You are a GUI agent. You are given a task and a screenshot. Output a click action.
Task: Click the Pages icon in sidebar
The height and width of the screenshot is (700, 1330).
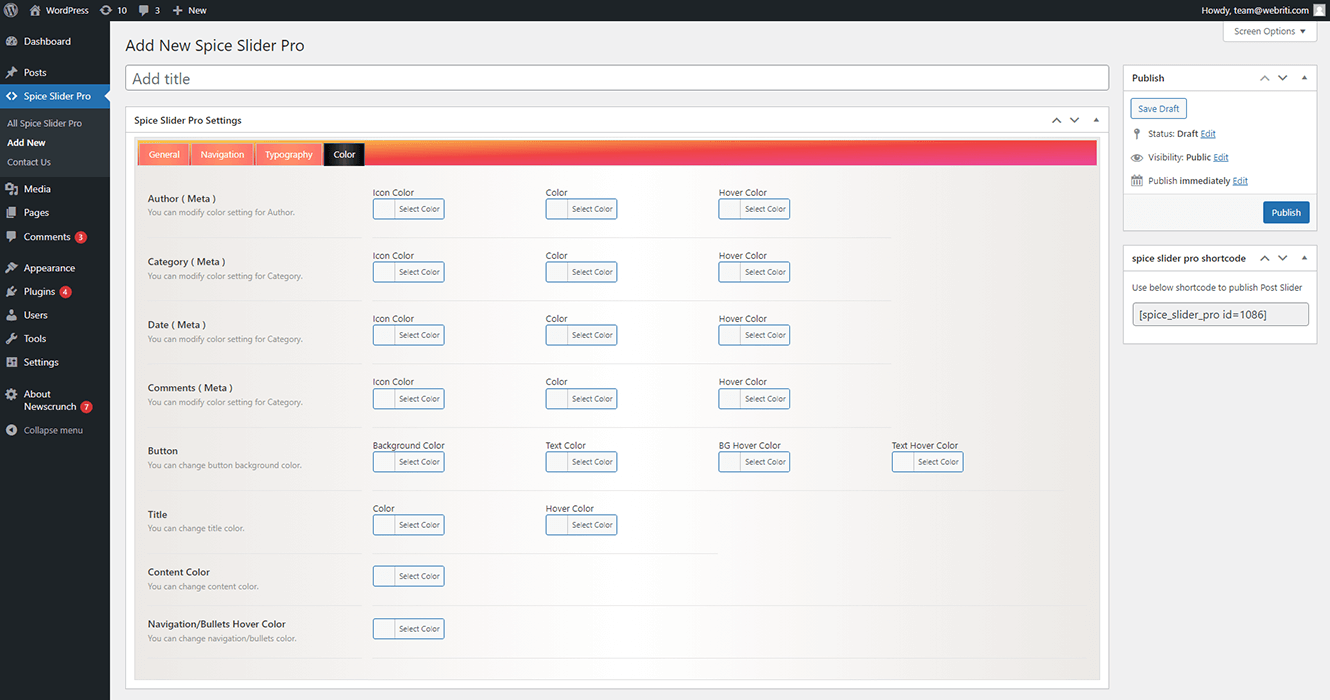coord(12,212)
